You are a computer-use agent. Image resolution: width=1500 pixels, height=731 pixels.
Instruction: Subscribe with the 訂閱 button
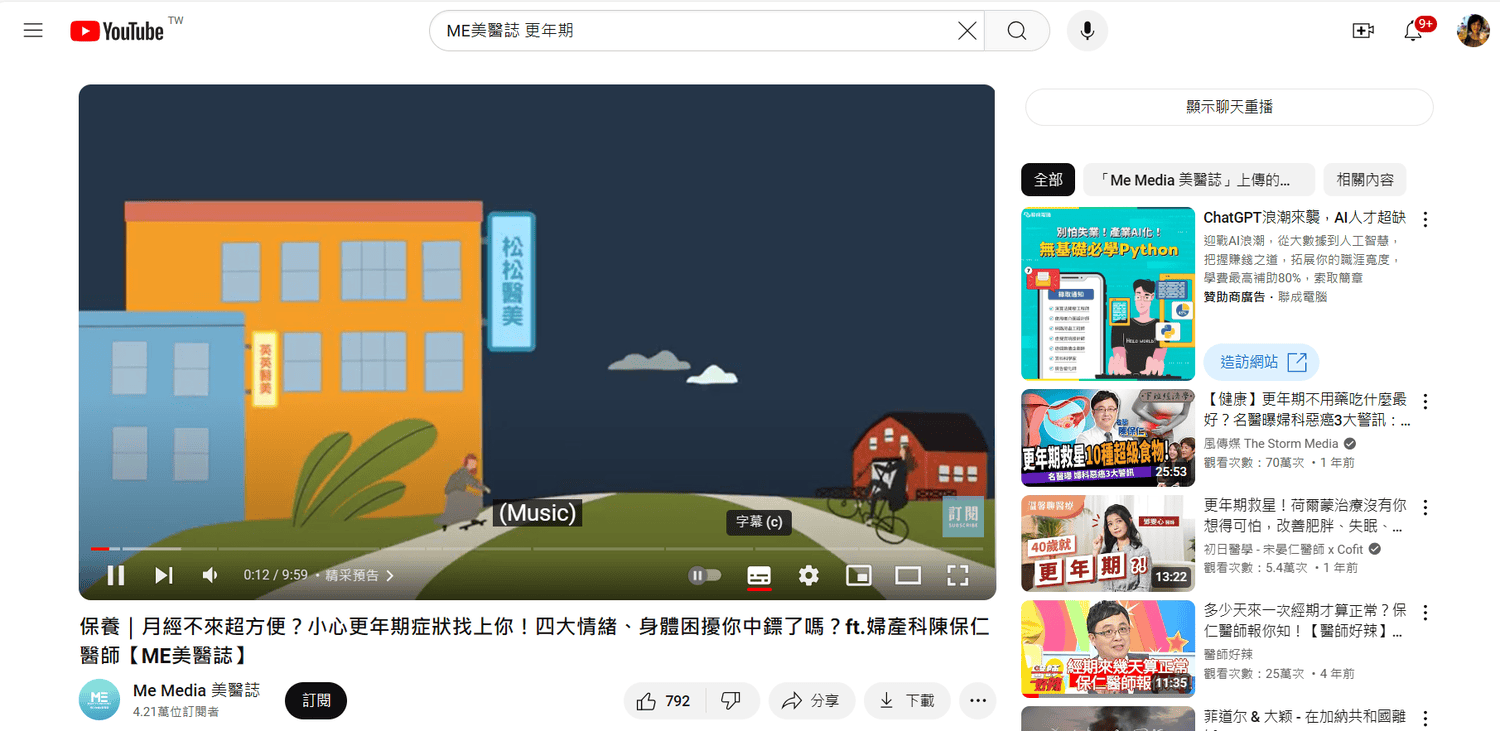tap(316, 701)
